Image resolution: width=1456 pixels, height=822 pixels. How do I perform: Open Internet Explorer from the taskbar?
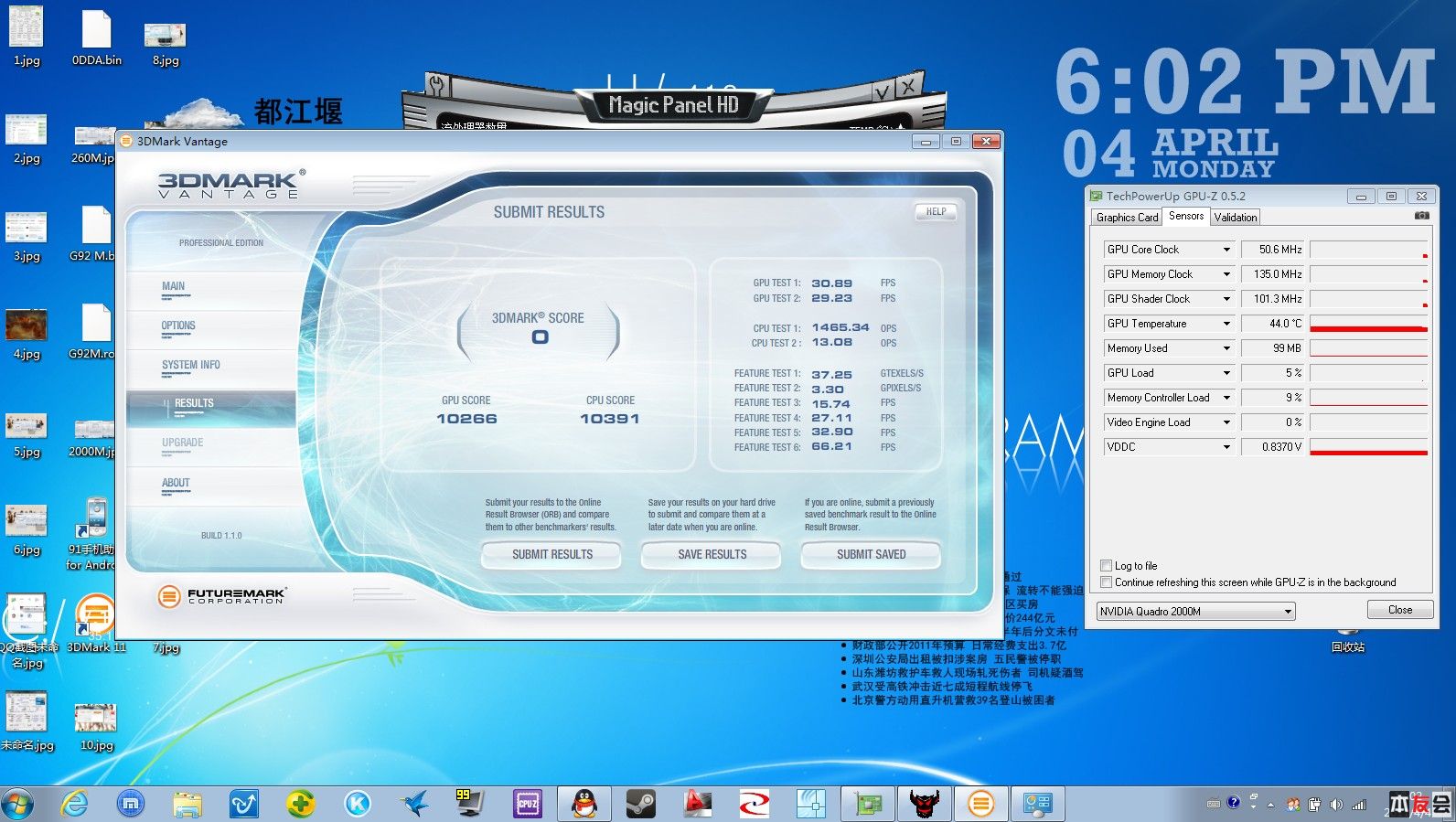point(74,804)
